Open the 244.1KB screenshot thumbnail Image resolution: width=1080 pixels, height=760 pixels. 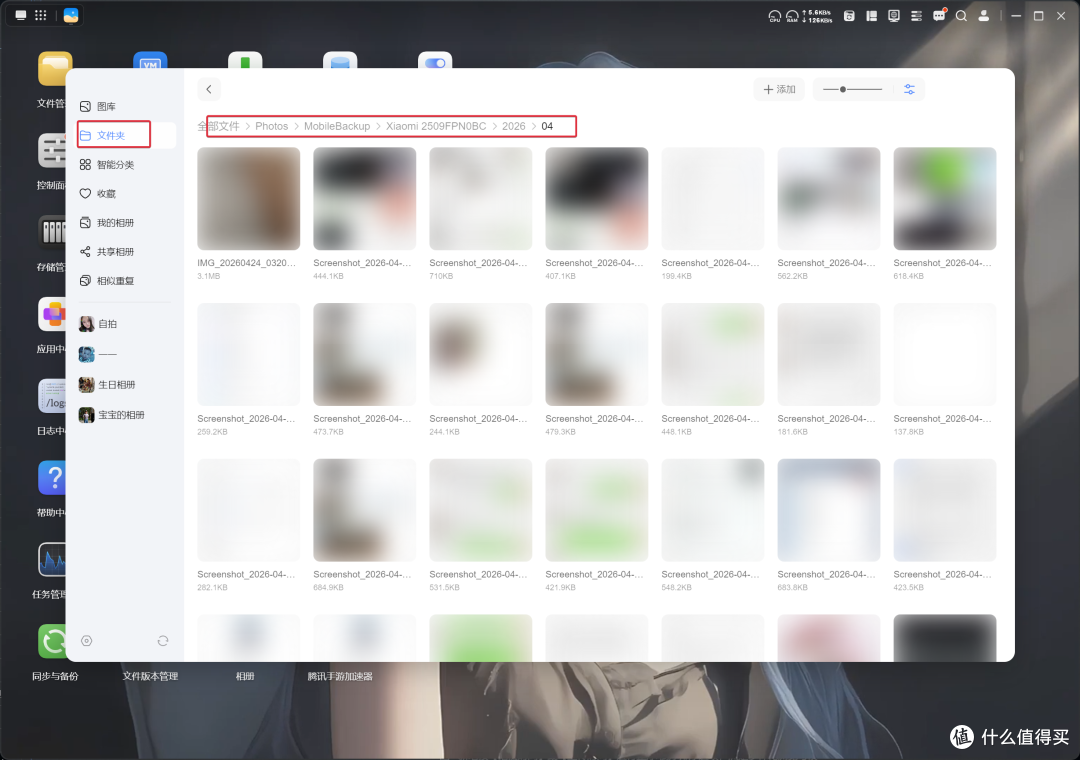[481, 354]
